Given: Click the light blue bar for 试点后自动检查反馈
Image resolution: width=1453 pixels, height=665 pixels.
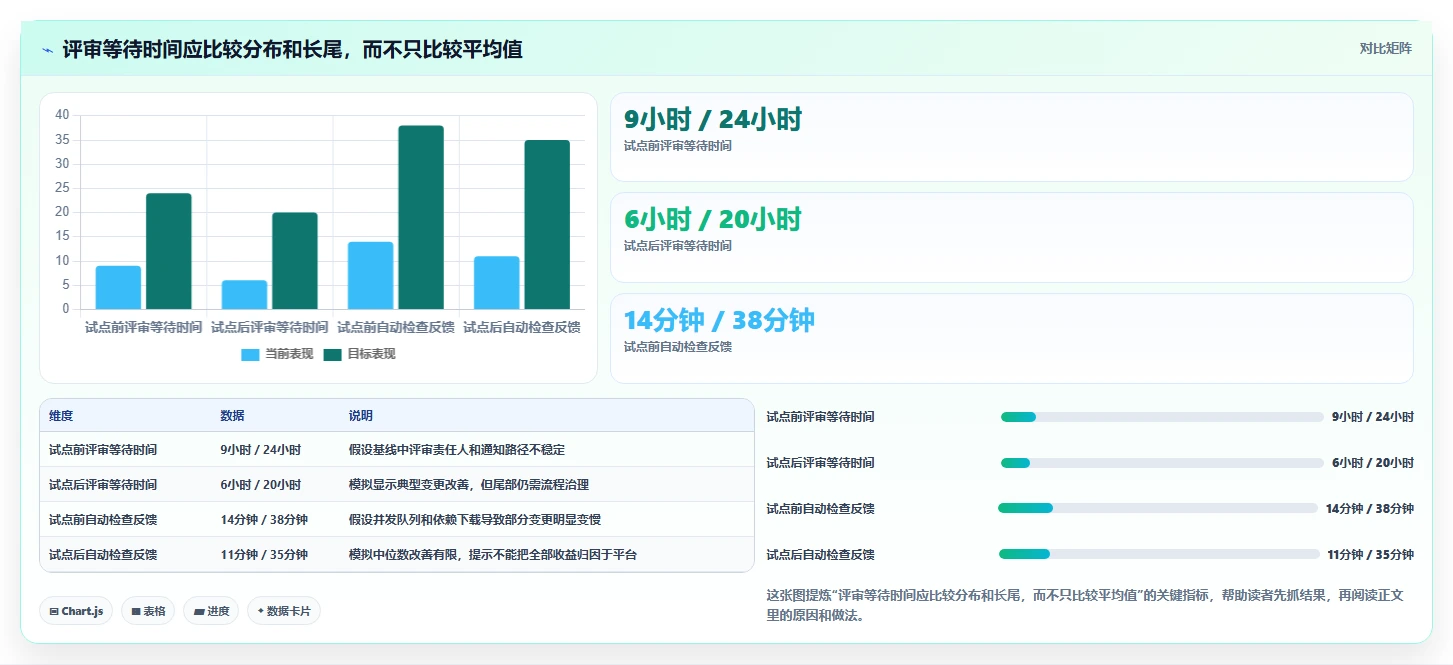Looking at the screenshot, I should pos(497,282).
